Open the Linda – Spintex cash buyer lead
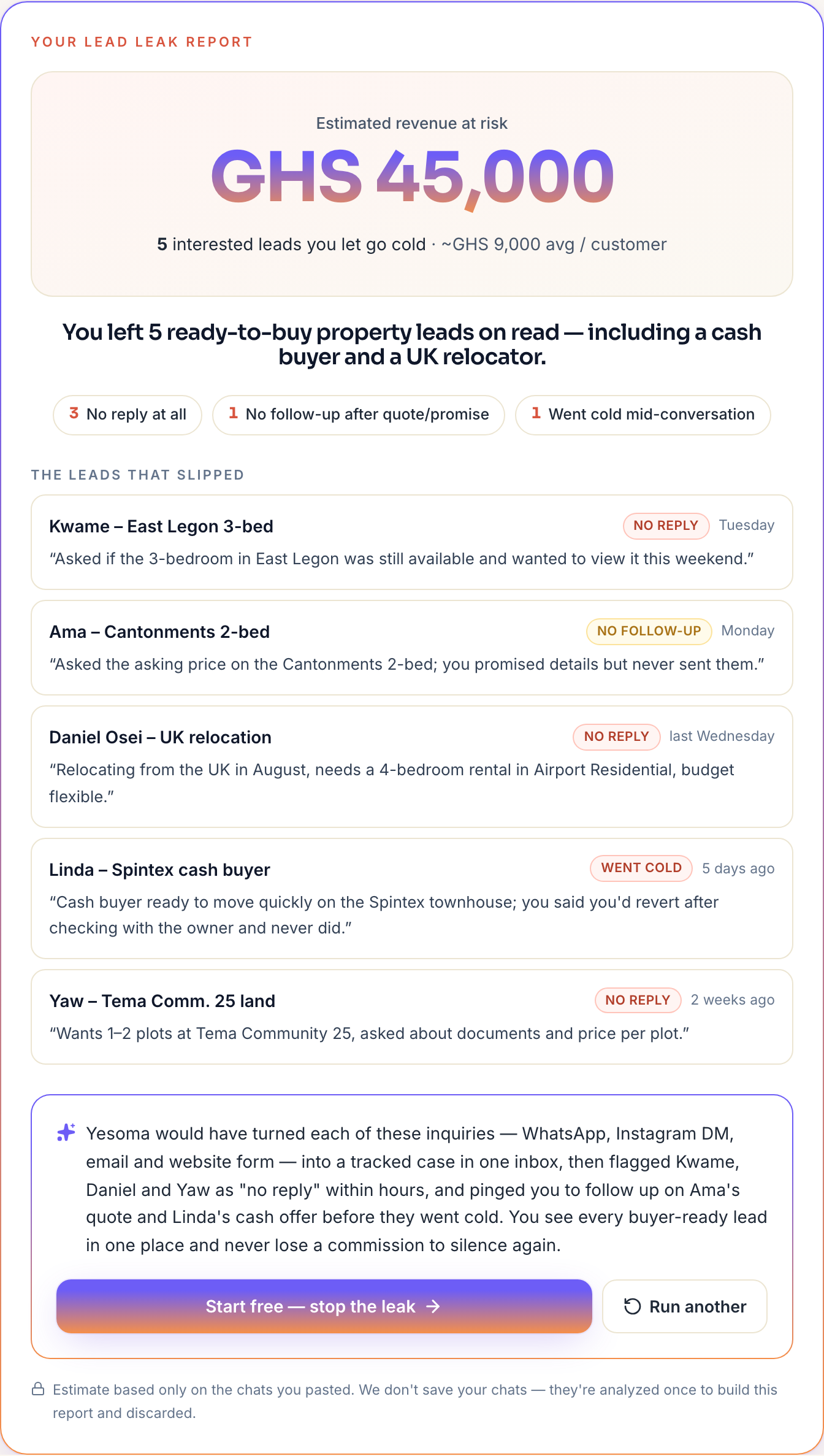Viewport: 824px width, 1456px height. 412,899
